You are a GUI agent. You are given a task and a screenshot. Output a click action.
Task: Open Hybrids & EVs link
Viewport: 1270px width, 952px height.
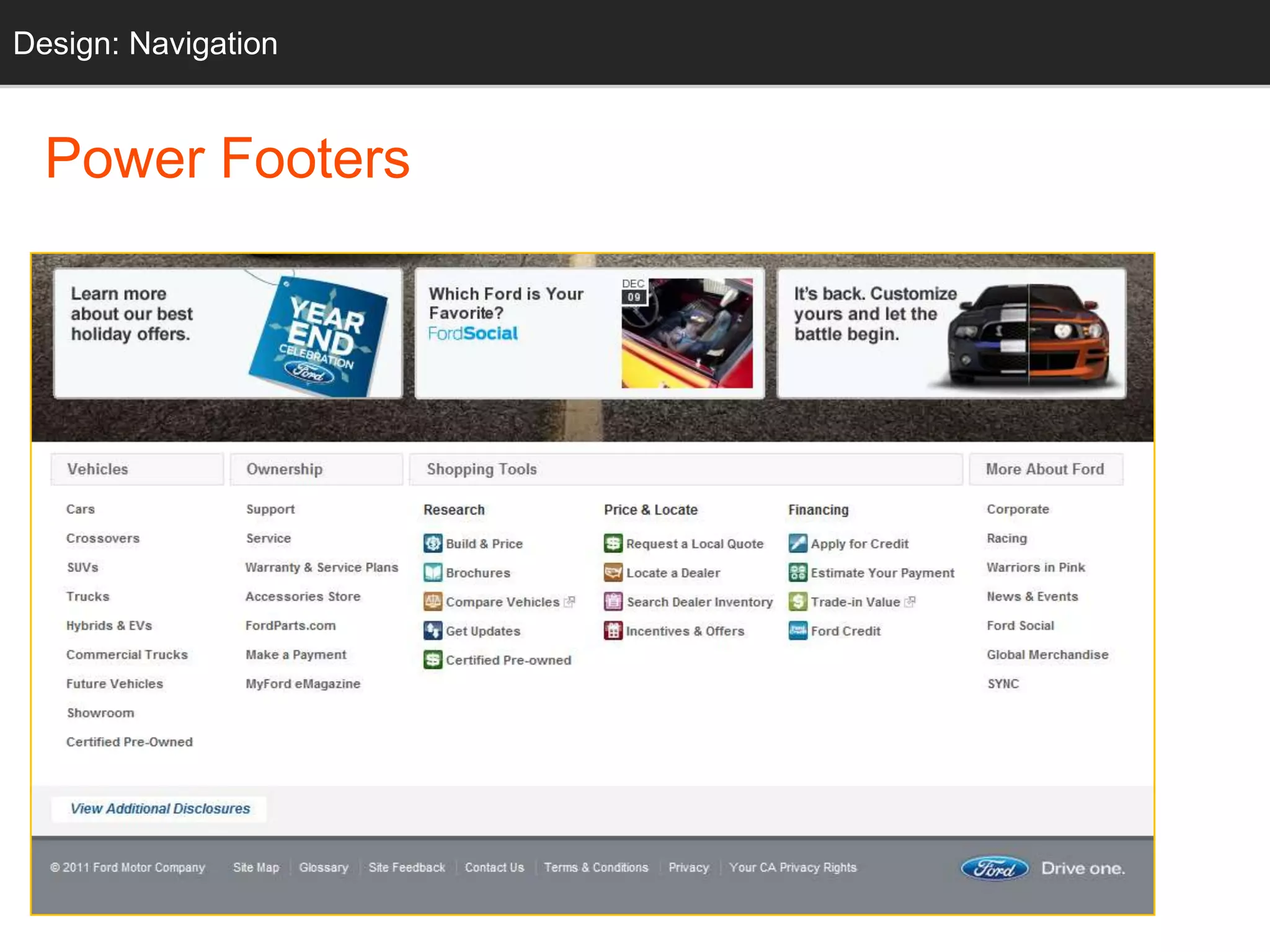tap(109, 625)
